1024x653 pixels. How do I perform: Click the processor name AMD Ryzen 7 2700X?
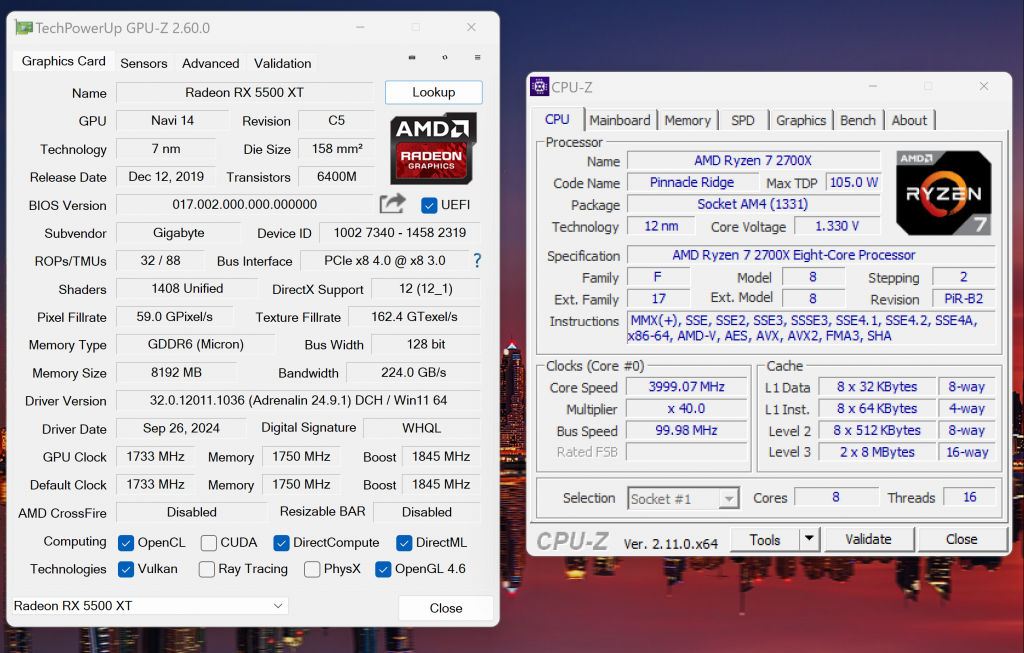[x=753, y=161]
